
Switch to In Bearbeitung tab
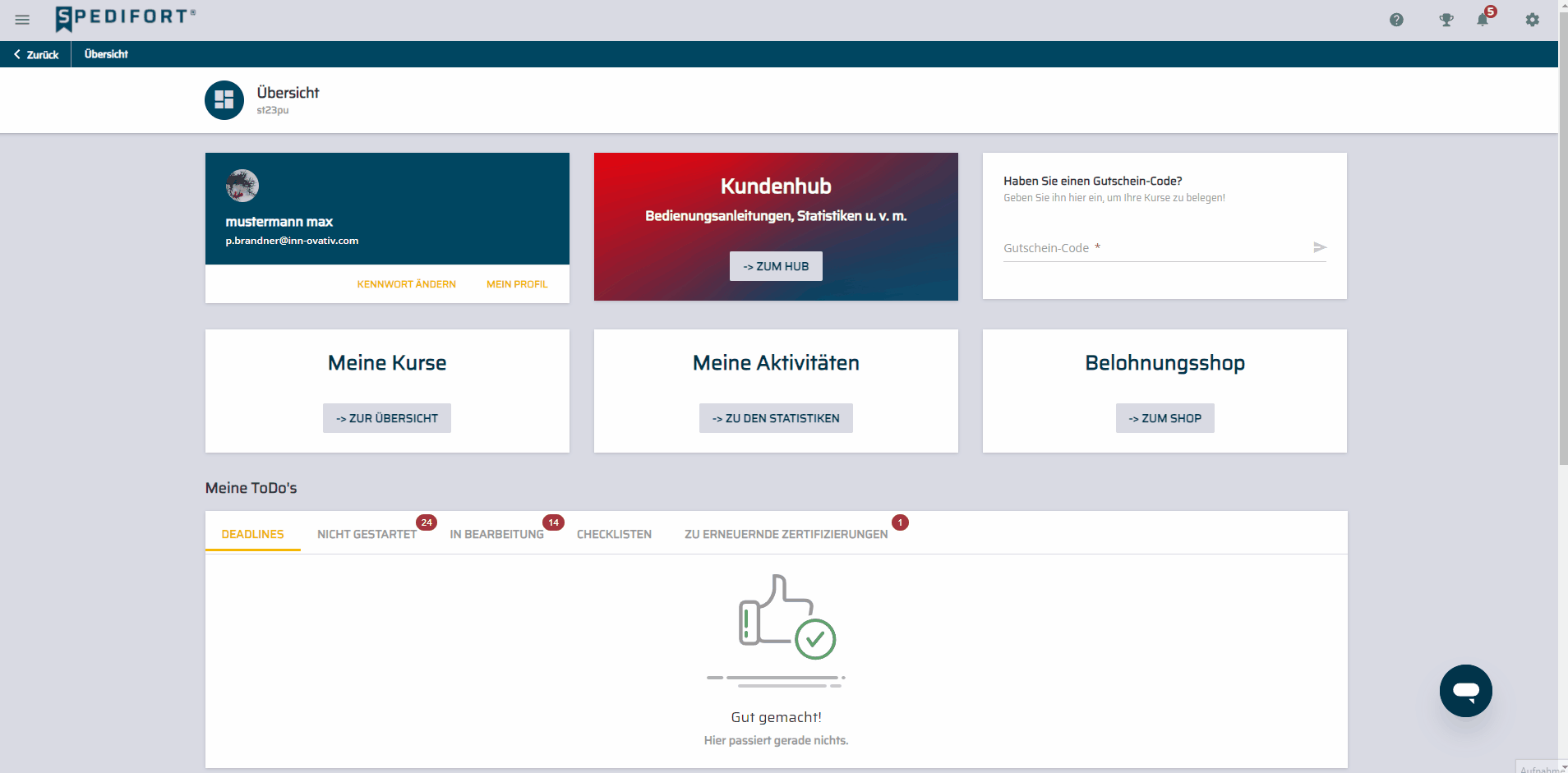(496, 534)
